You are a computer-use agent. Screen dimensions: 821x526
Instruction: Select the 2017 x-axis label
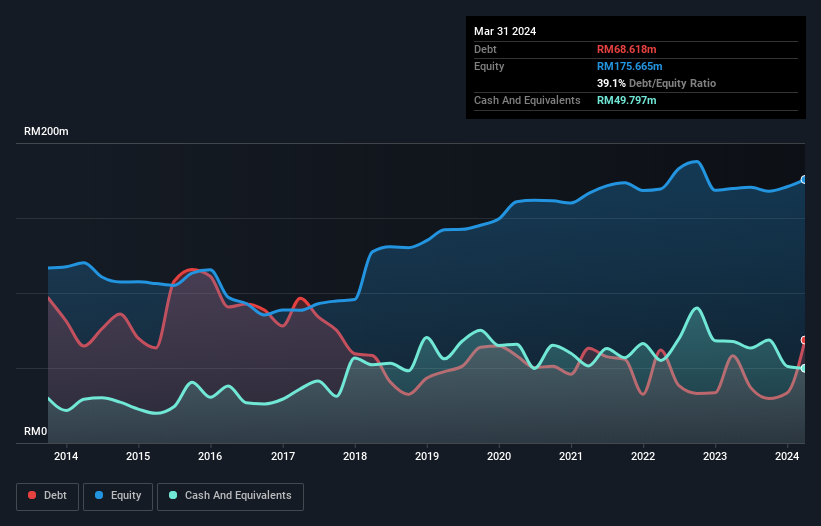(283, 456)
